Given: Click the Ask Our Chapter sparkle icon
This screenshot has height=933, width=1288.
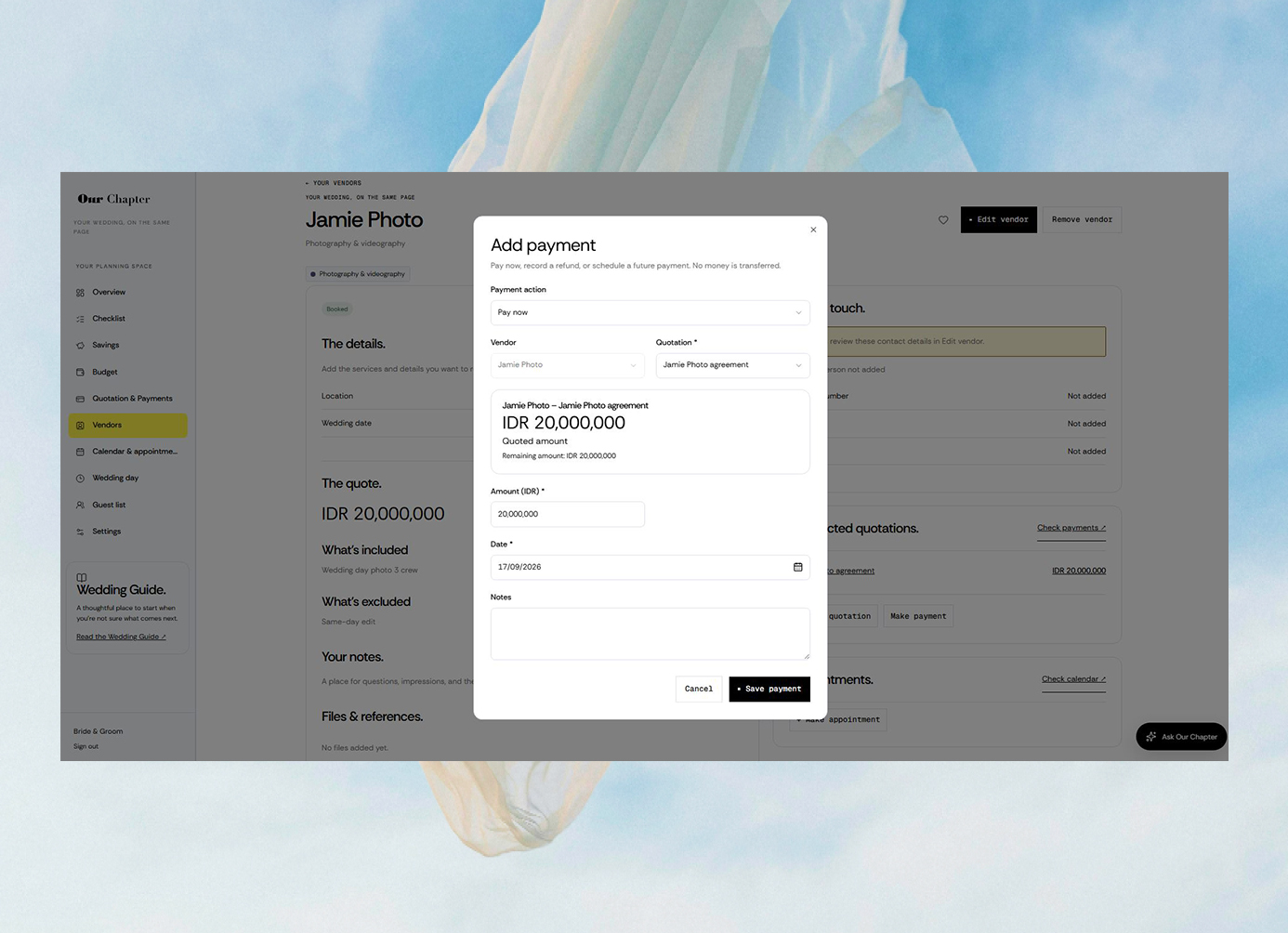Looking at the screenshot, I should pyautogui.click(x=1151, y=737).
